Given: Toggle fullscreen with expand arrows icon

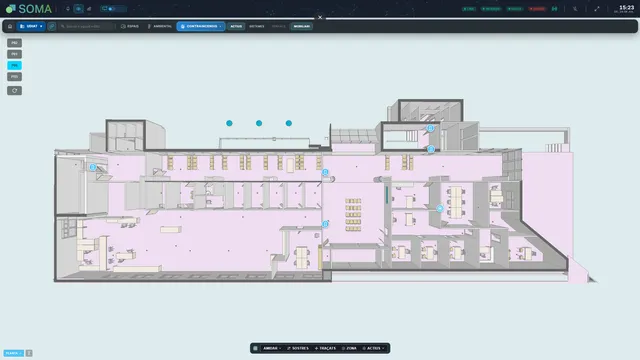Looking at the screenshot, I should coord(597,9).
